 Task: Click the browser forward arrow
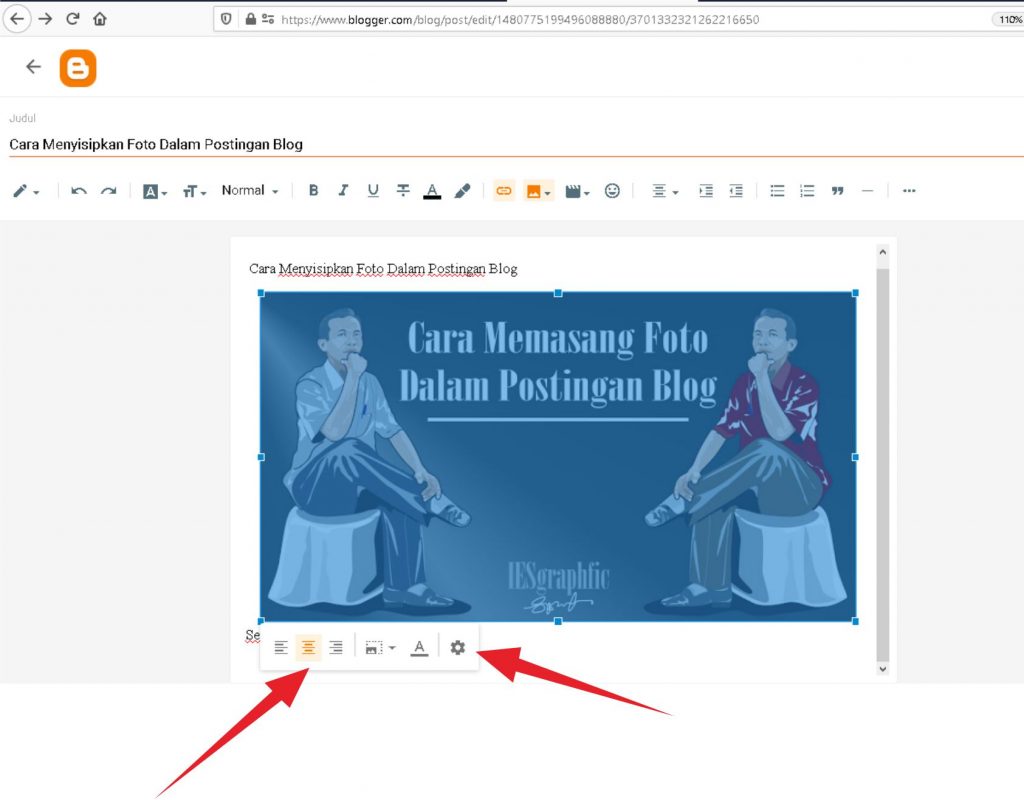coord(45,19)
